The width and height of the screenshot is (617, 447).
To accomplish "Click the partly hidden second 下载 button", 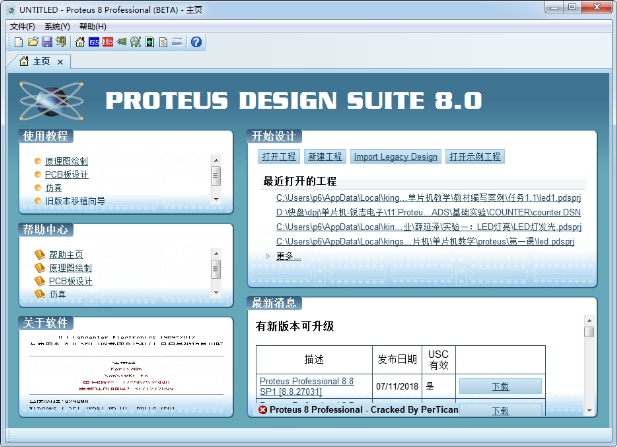I will pos(500,410).
